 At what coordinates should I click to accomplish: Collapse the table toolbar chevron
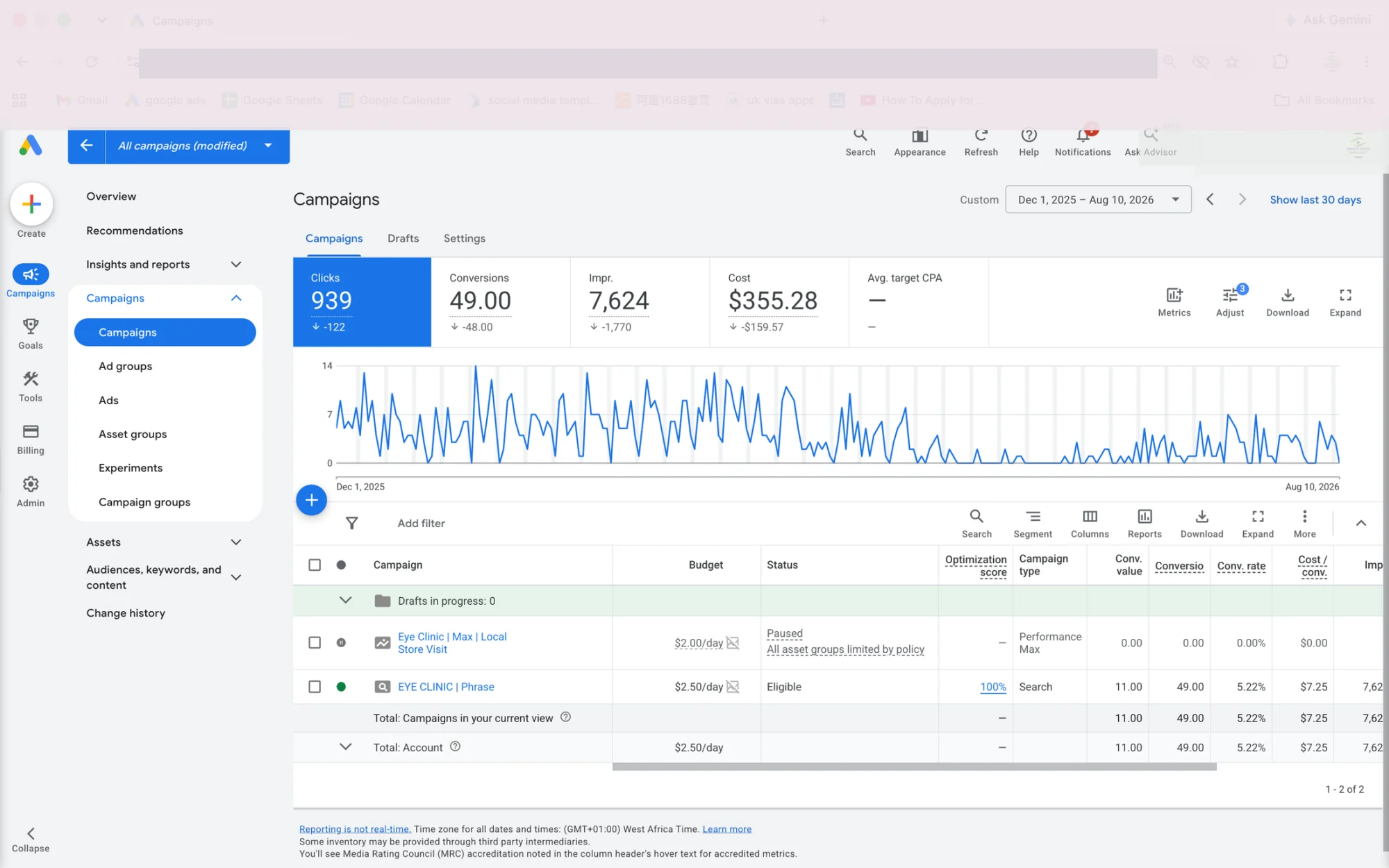coord(1361,524)
